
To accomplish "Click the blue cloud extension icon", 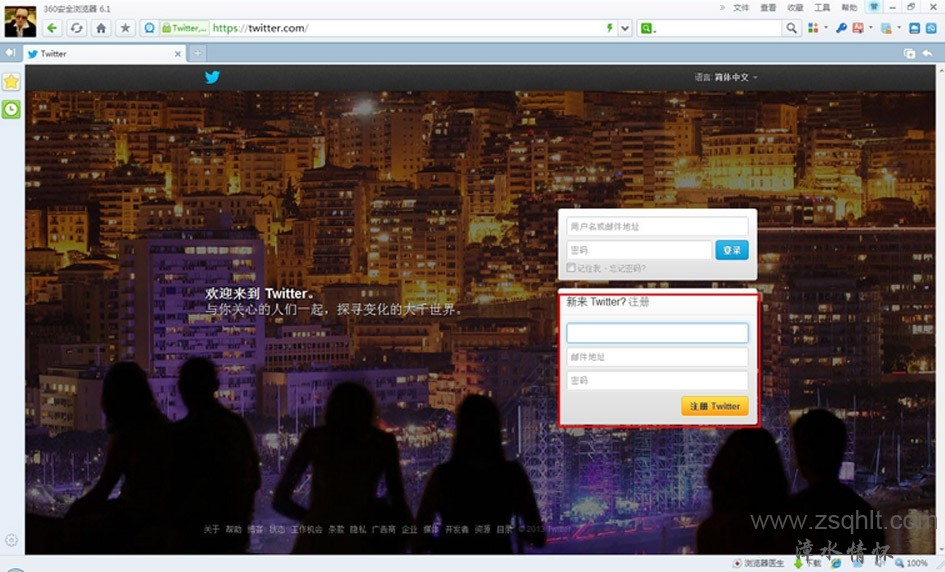I will point(914,28).
